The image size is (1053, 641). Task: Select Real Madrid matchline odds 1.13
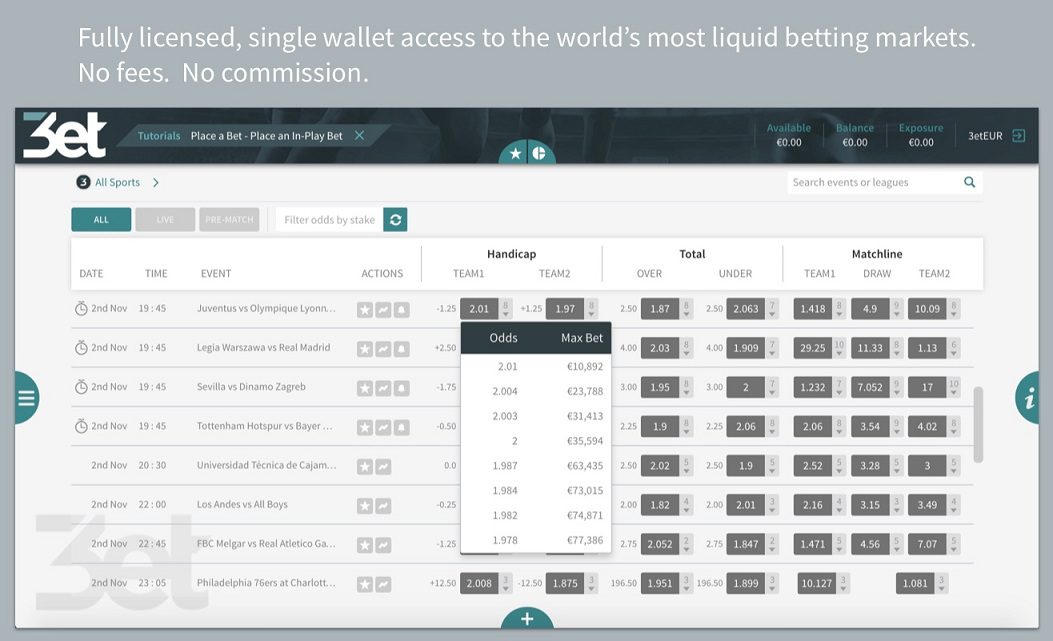click(927, 347)
